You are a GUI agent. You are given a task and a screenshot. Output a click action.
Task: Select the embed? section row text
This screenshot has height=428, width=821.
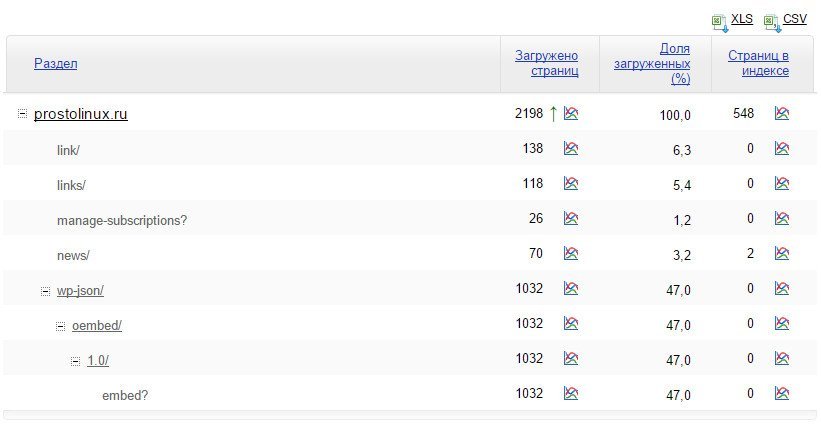click(x=125, y=396)
